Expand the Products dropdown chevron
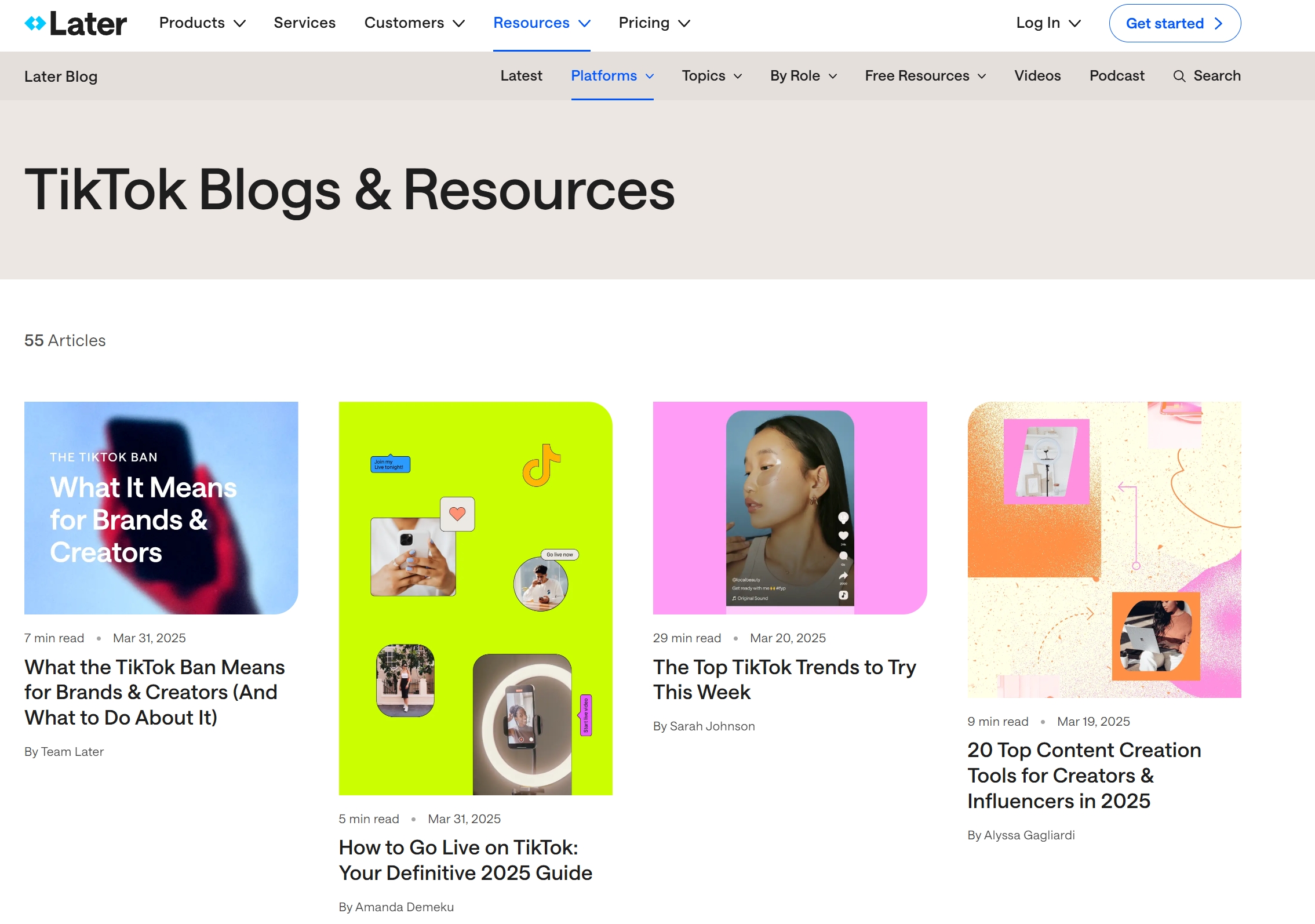1315x924 pixels. click(239, 24)
